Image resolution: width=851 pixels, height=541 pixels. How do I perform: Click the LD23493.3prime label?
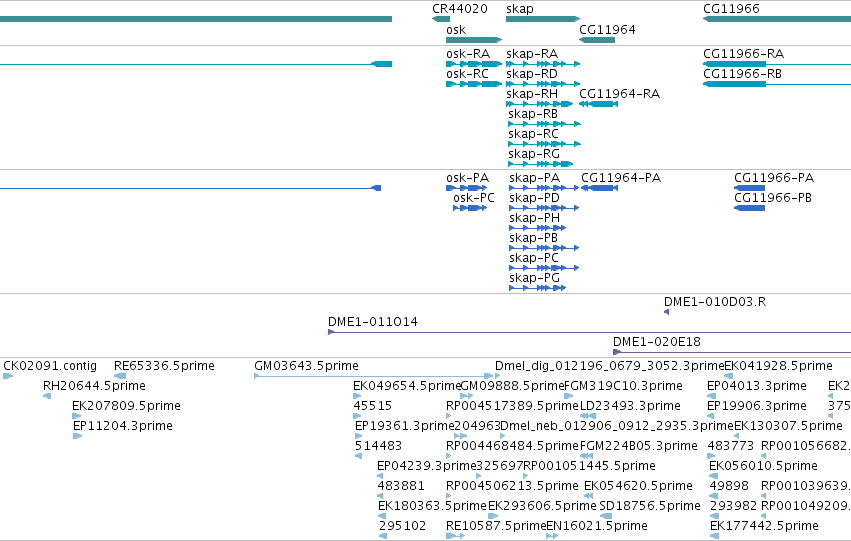[x=630, y=406]
